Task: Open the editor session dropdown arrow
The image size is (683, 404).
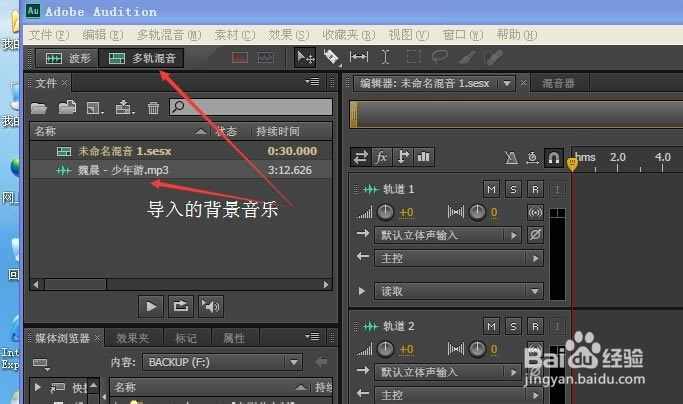Action: click(507, 83)
